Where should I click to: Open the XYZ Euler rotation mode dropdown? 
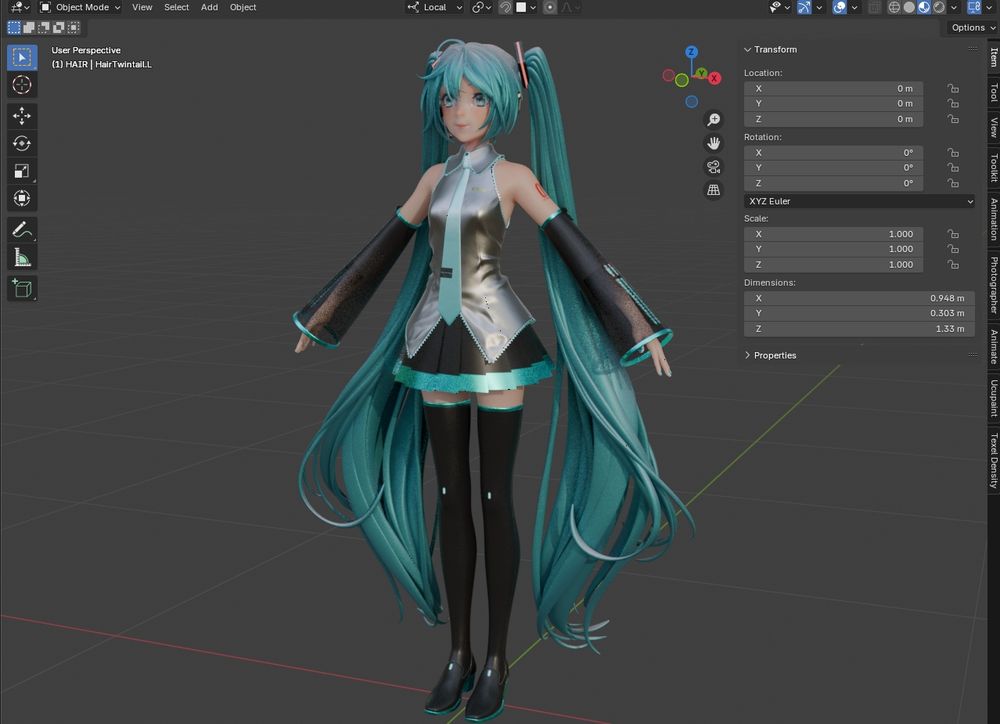coord(859,202)
